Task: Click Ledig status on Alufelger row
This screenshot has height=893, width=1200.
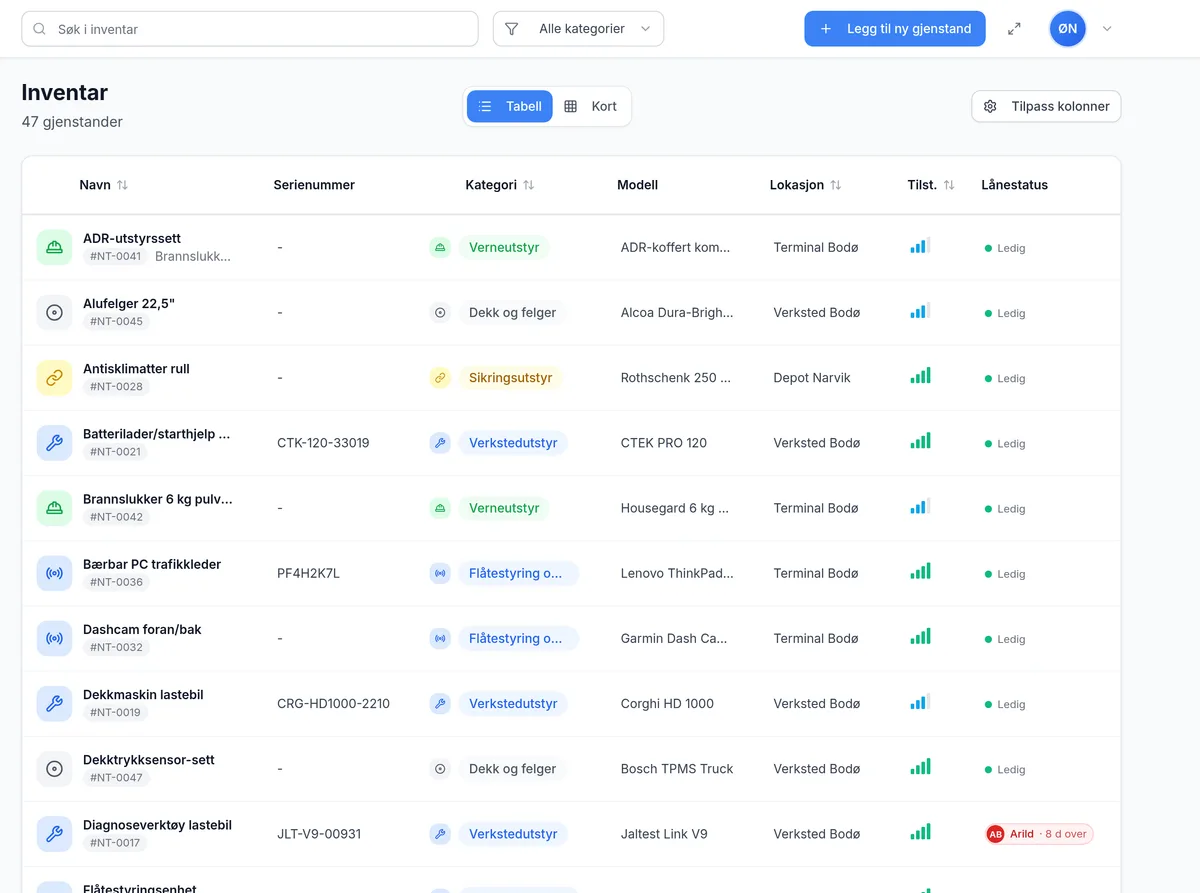Action: coord(1005,313)
